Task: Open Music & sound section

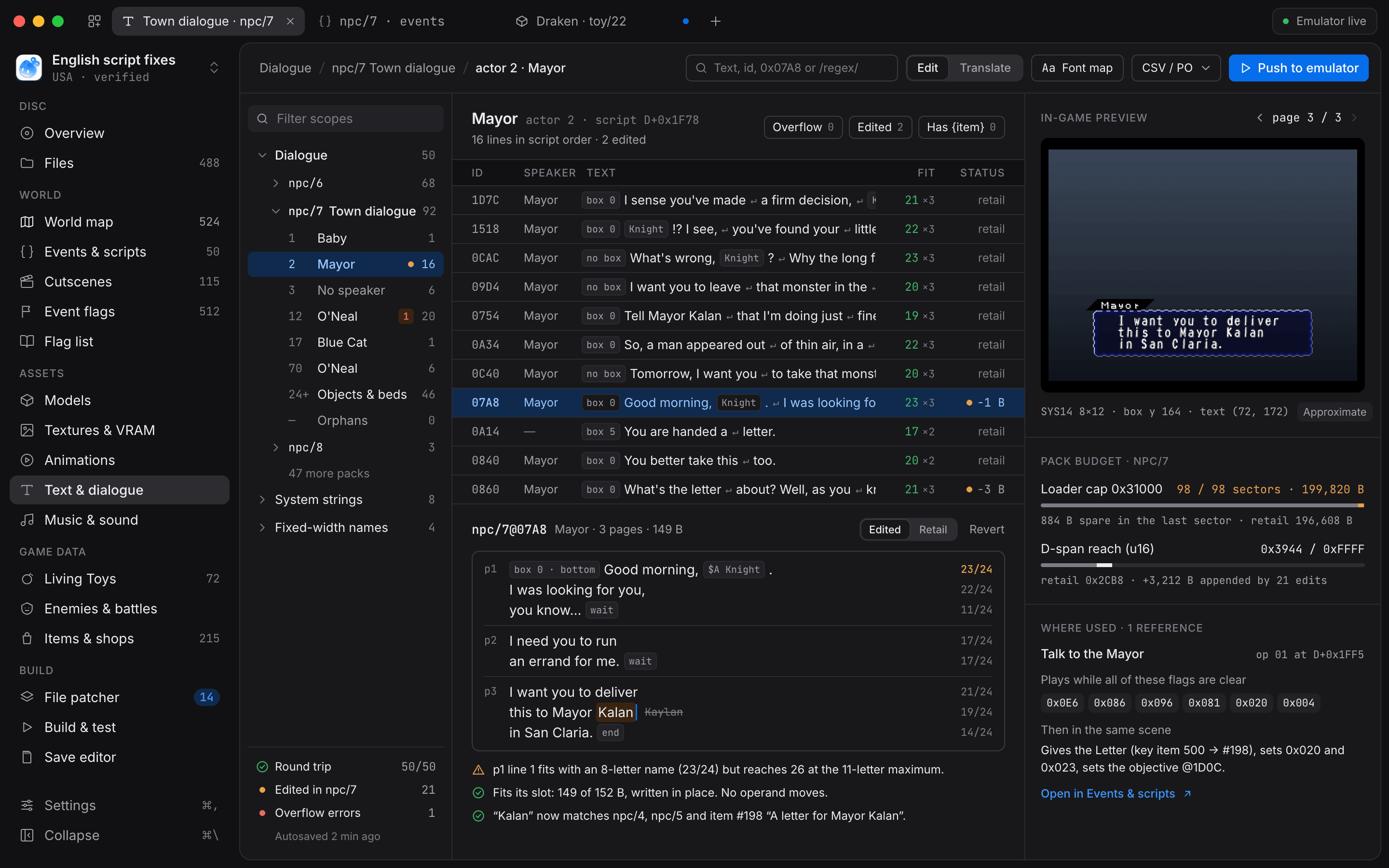Action: (120, 519)
